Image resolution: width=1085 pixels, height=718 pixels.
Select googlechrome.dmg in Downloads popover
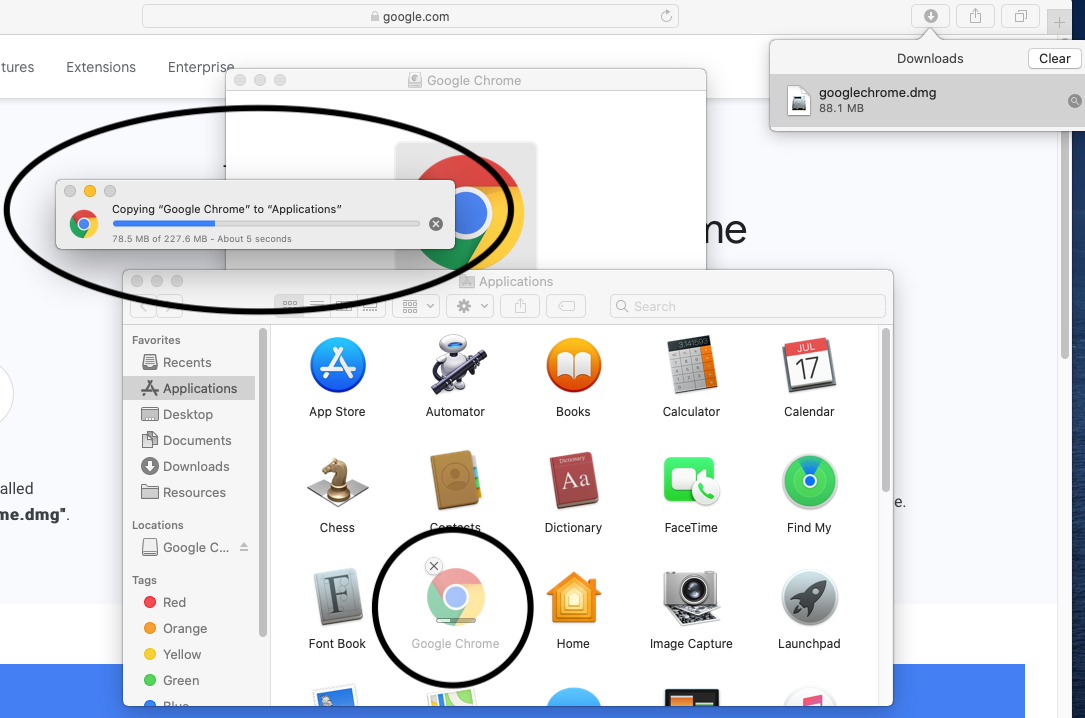pos(927,100)
